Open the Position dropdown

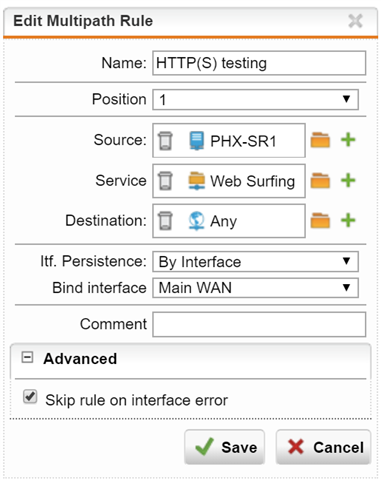click(256, 99)
